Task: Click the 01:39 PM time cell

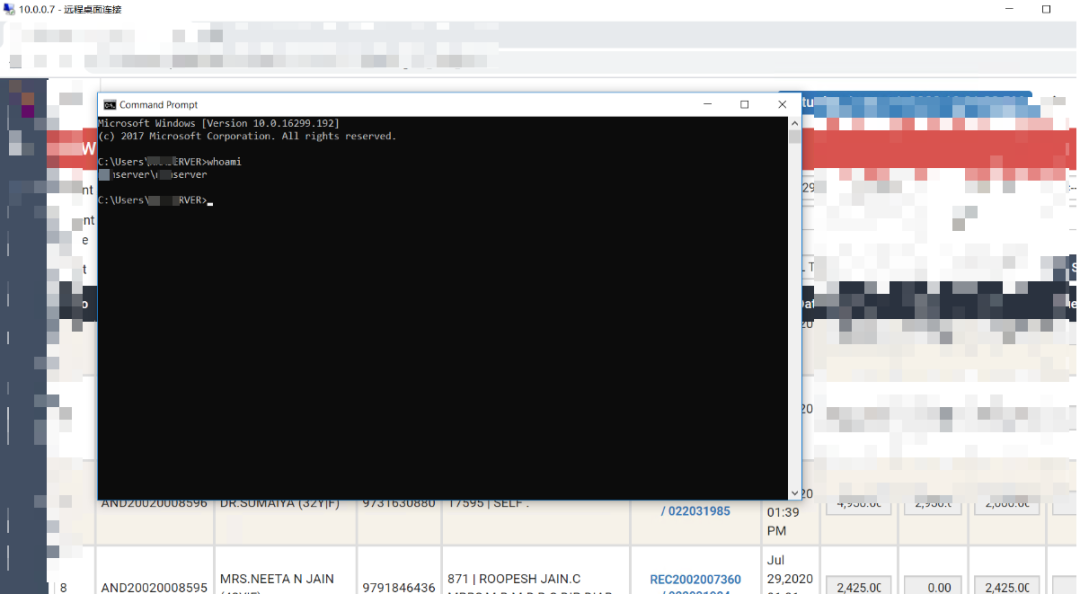Action: click(783, 522)
